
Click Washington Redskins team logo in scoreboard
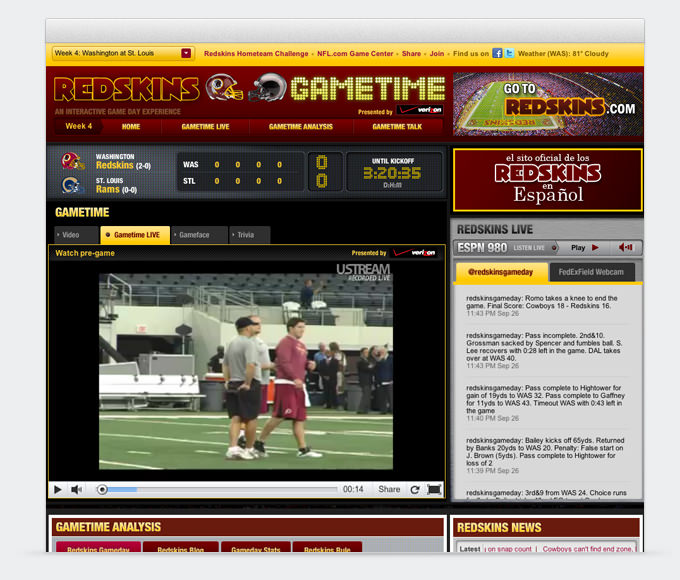pos(72,161)
